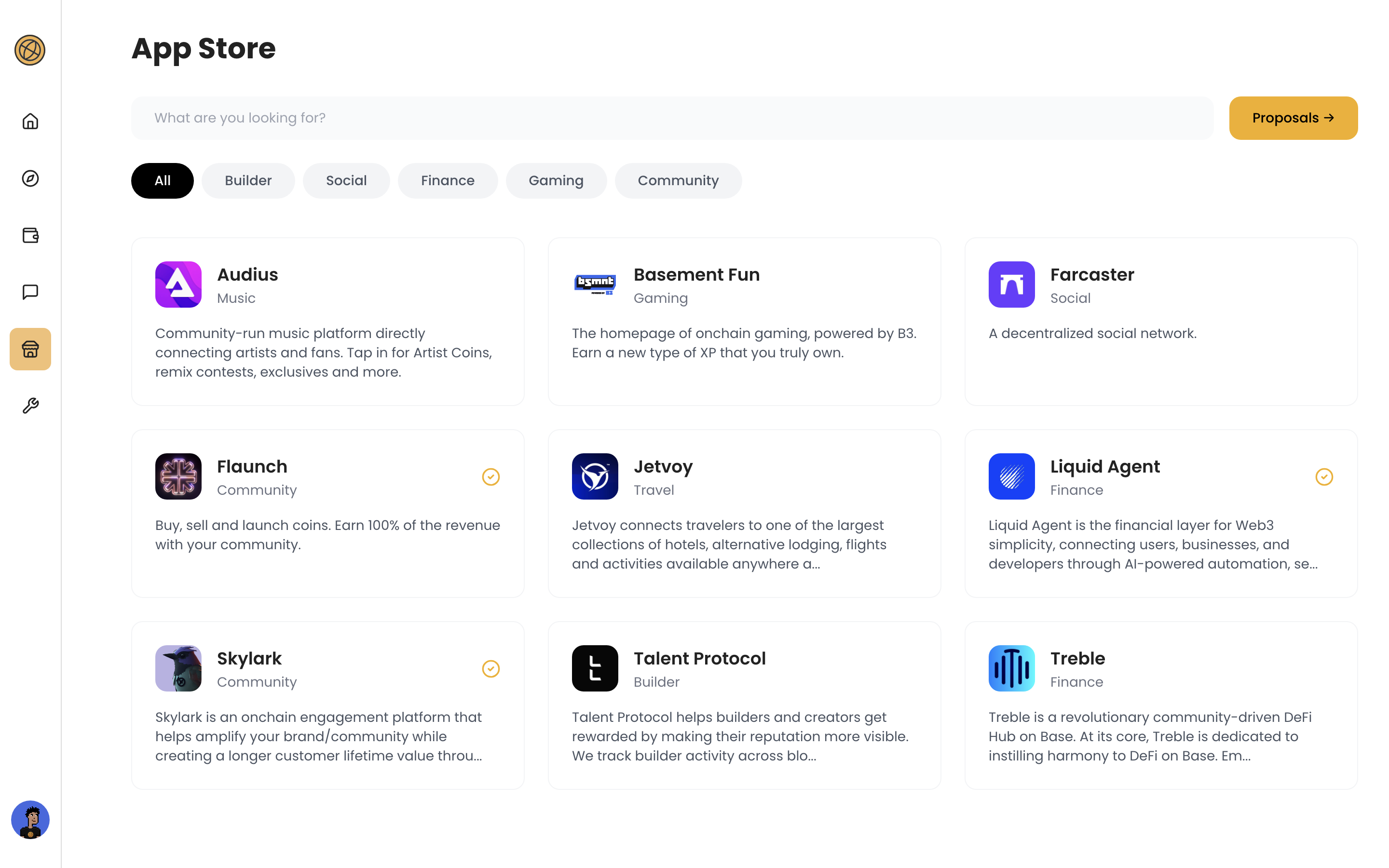Image resolution: width=1389 pixels, height=868 pixels.
Task: Click the verified badge on Skylark card
Action: coord(491,668)
